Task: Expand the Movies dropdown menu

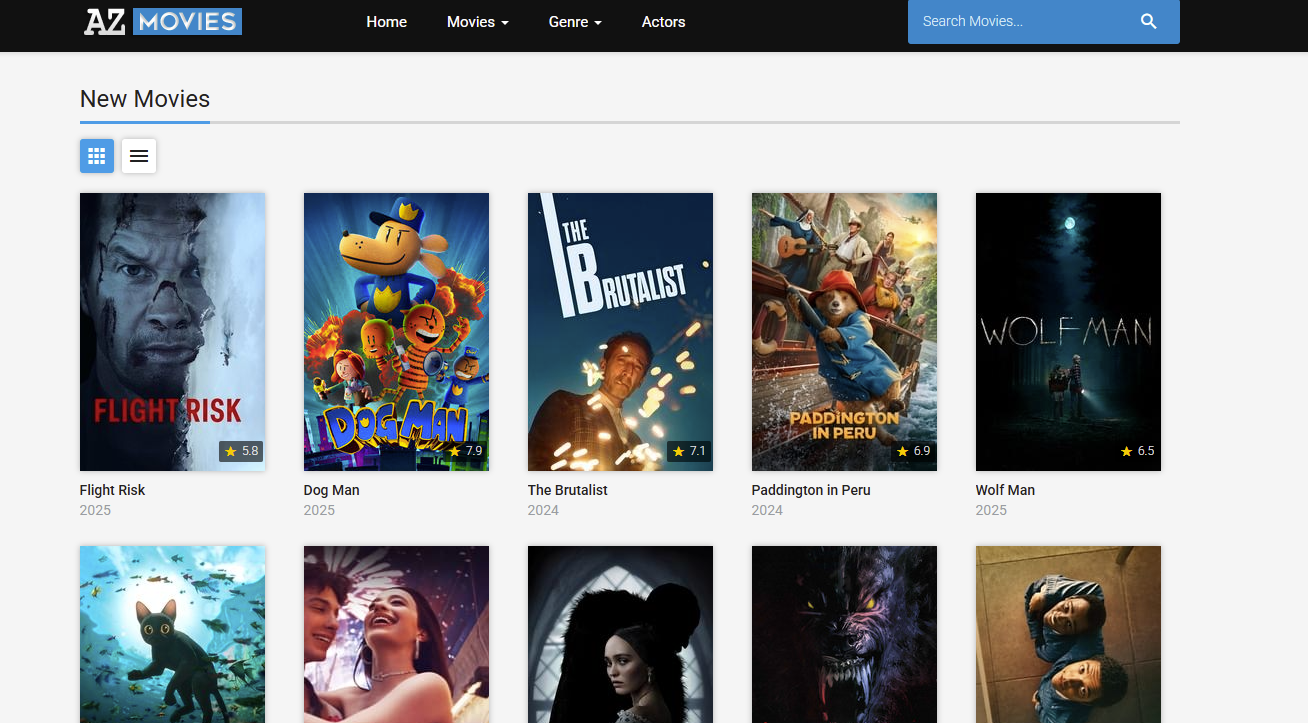Action: click(478, 22)
